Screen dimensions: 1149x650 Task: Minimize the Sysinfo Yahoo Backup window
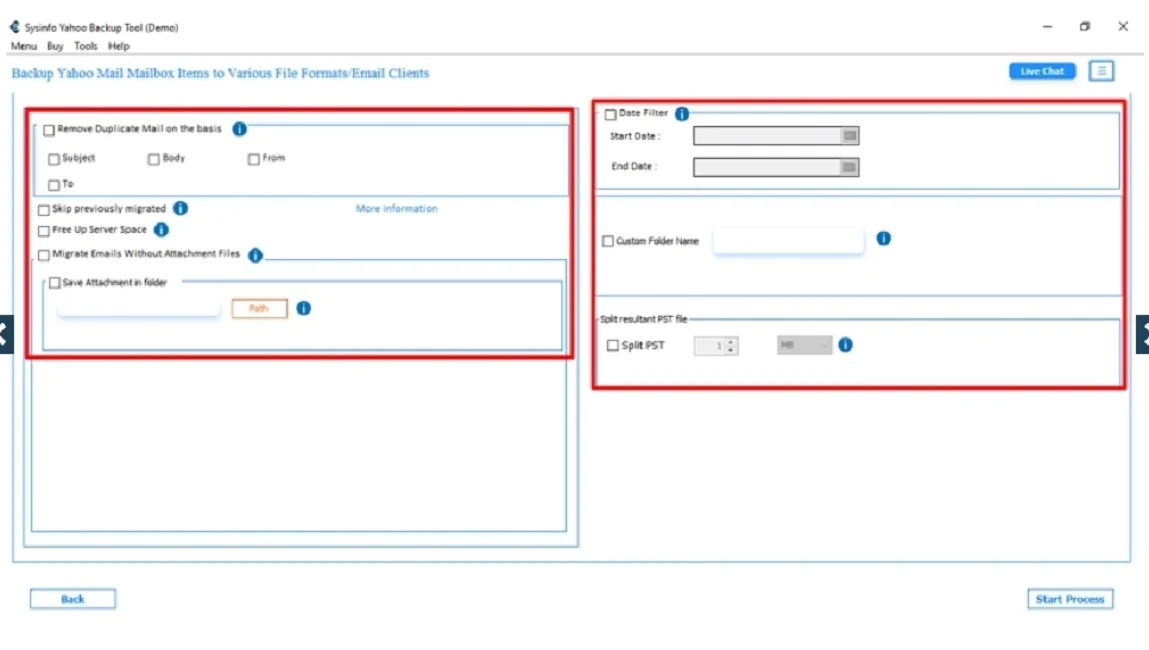(1047, 26)
